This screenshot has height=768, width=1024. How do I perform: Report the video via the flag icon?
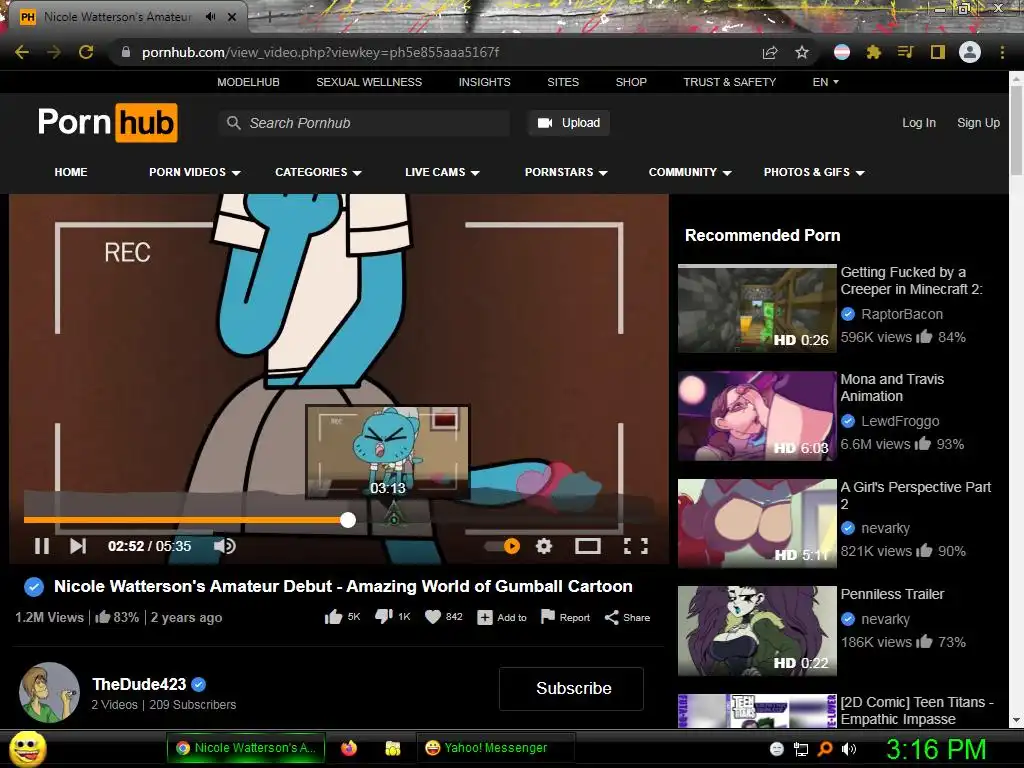566,617
